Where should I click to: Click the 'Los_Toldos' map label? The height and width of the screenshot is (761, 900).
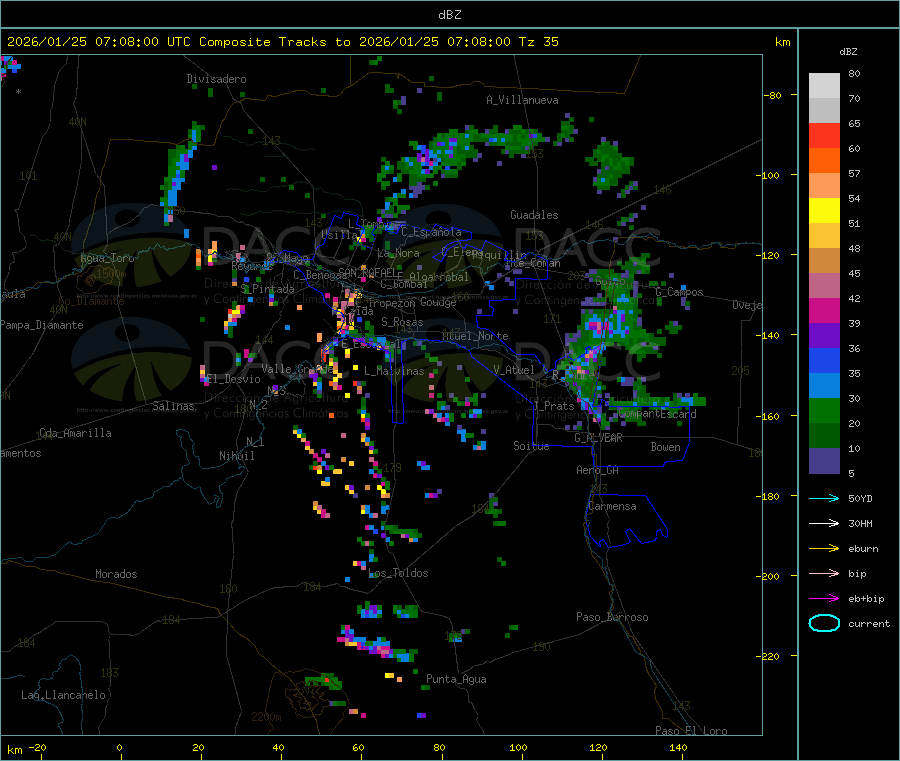click(x=398, y=573)
